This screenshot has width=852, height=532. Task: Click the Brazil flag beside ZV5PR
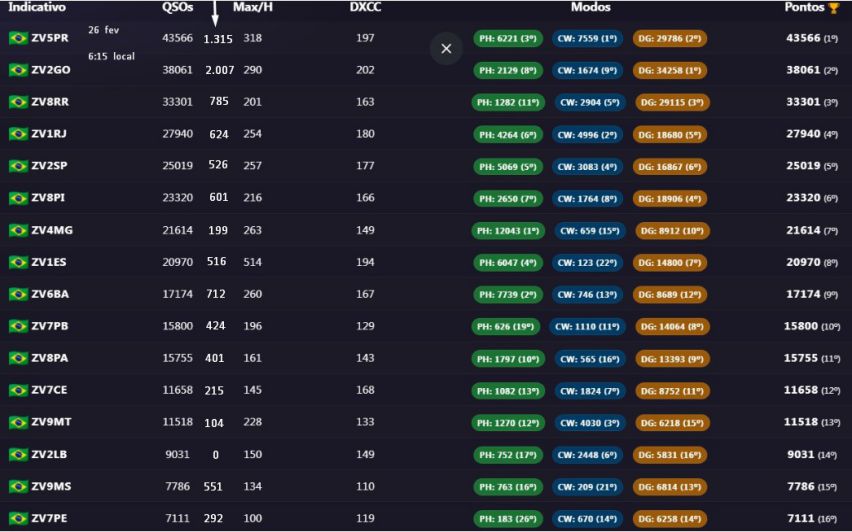(x=18, y=38)
